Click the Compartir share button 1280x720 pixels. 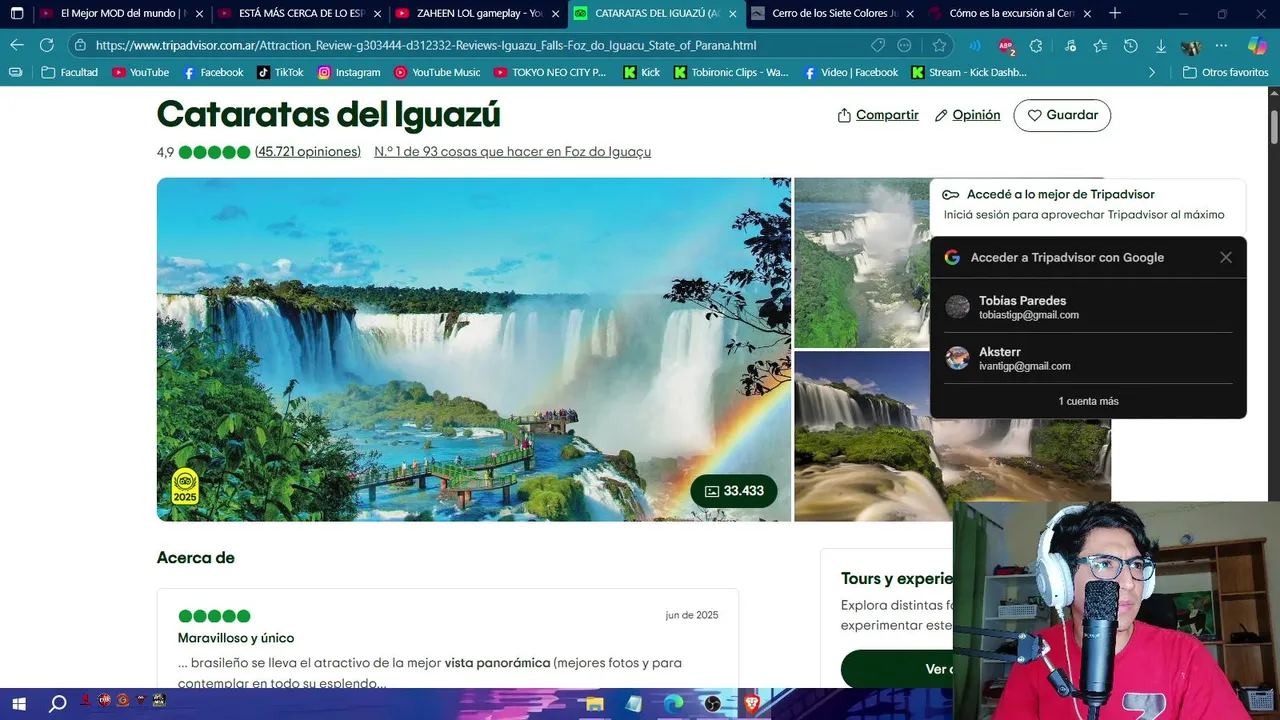(878, 115)
